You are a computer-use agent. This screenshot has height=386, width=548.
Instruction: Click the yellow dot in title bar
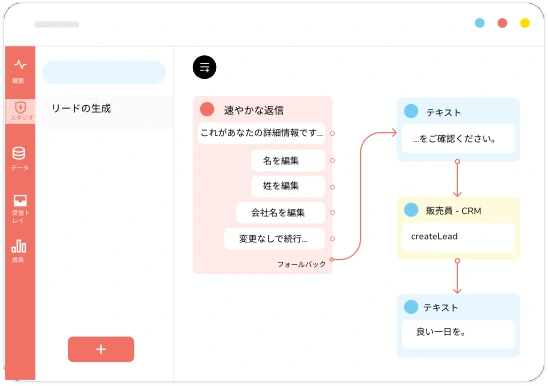pyautogui.click(x=525, y=23)
